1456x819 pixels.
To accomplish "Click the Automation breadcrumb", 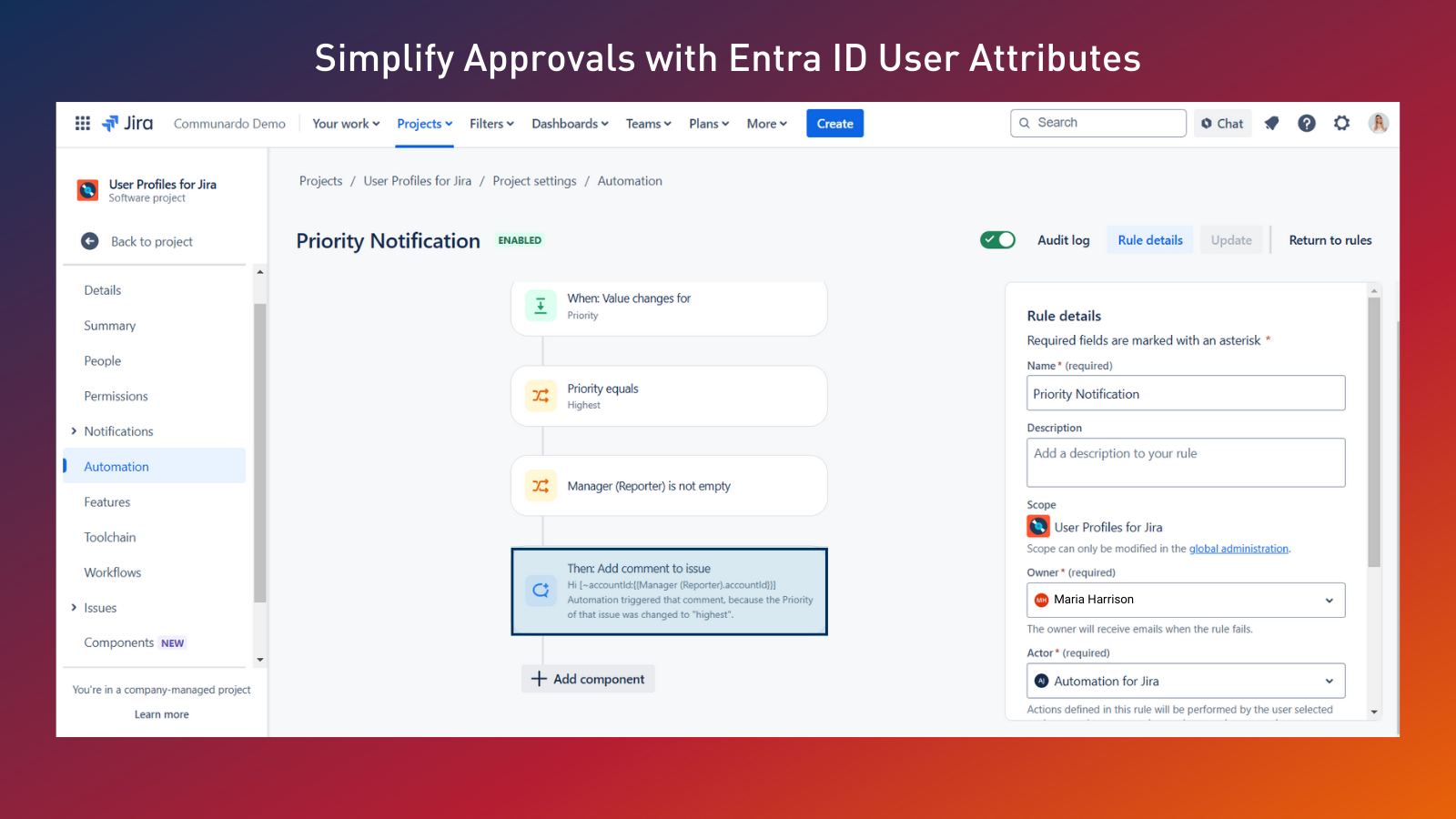I will (630, 181).
